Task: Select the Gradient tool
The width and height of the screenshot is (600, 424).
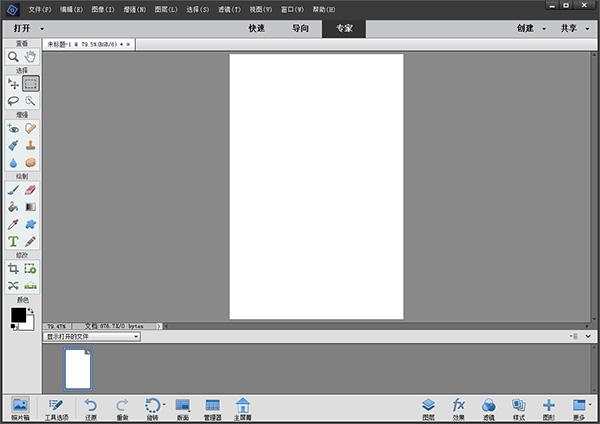Action: coord(30,207)
